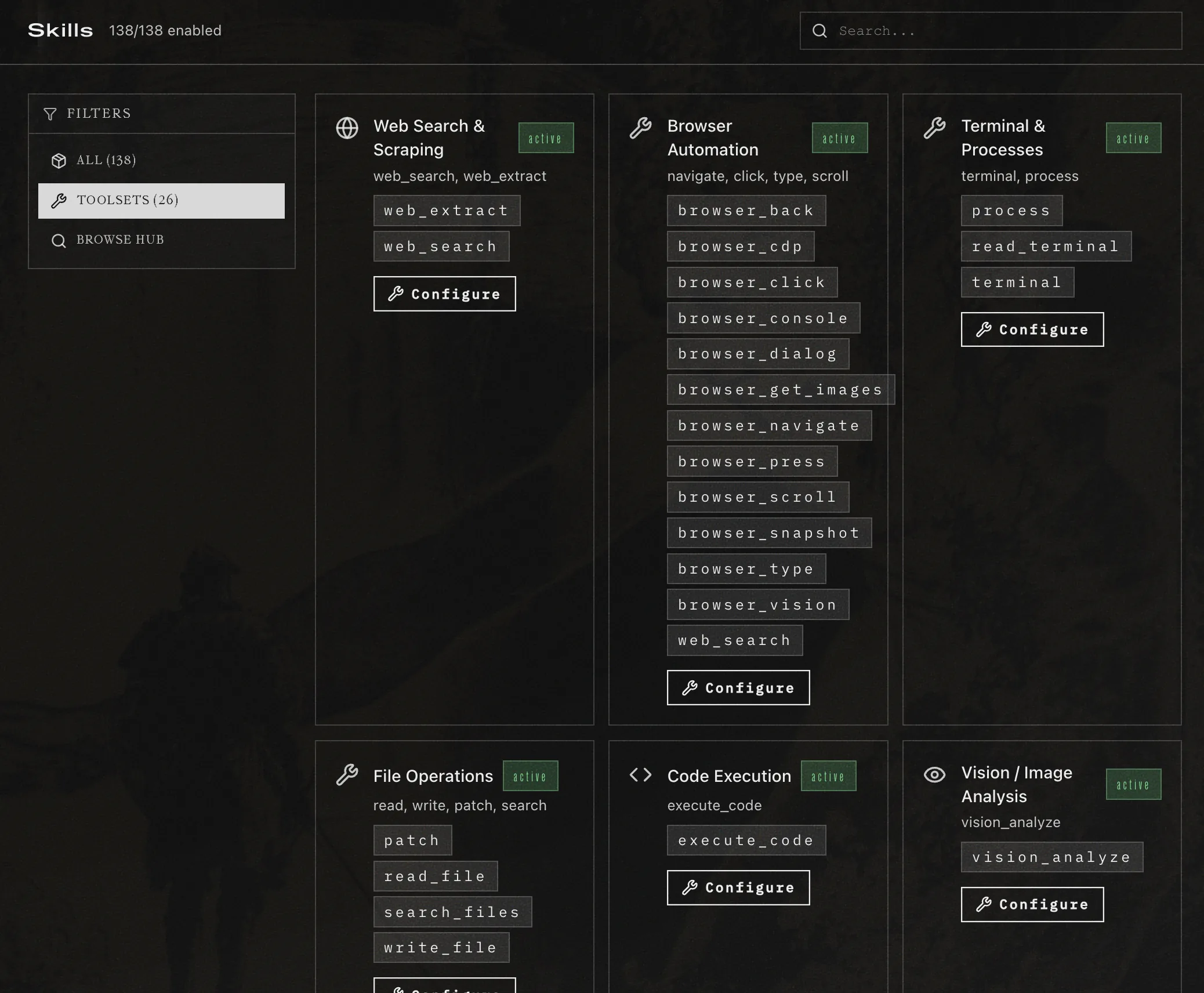The image size is (1204, 993).
Task: Click the Code Execution title
Action: (x=729, y=776)
